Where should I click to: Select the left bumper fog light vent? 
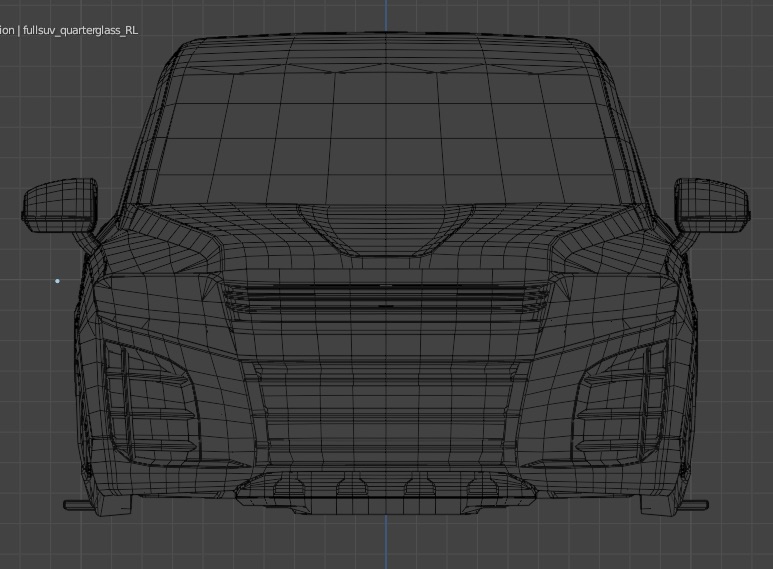(x=150, y=403)
